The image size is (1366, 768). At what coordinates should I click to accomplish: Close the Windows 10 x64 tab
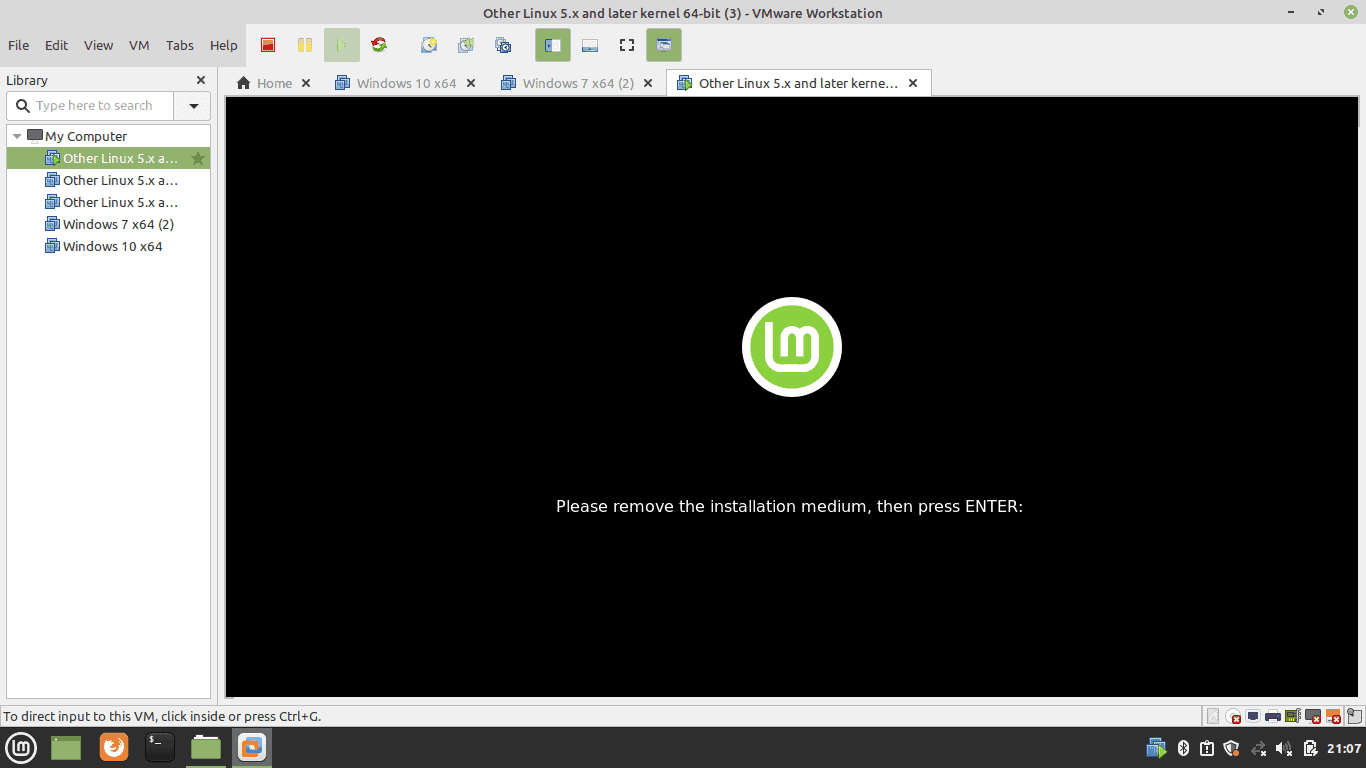coord(471,83)
